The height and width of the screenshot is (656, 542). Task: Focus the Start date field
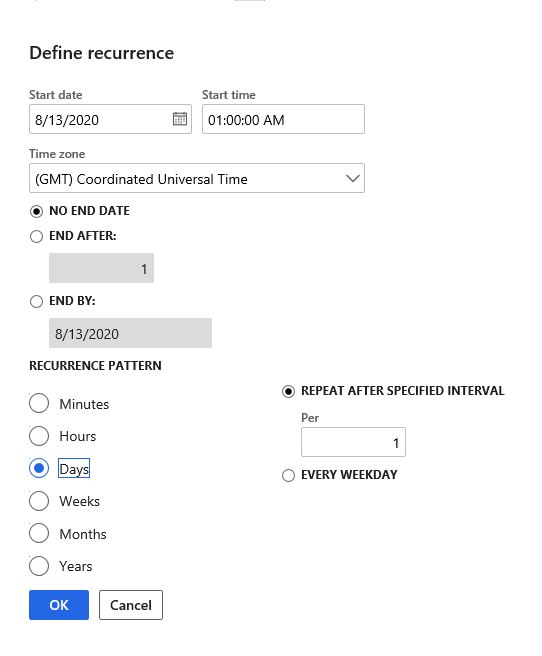[110, 119]
